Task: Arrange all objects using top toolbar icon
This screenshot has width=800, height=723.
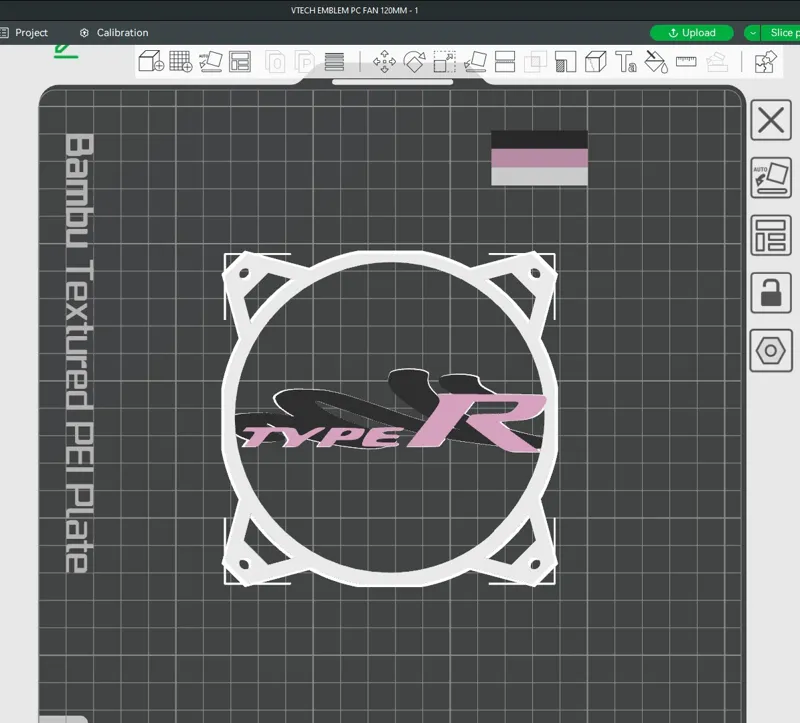Action: 240,62
